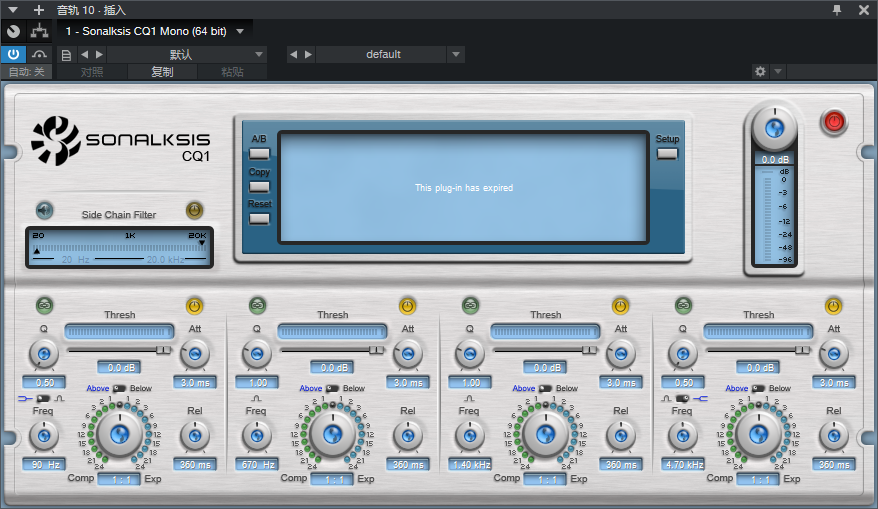Click the Side Chain Filter listen speaker icon
The height and width of the screenshot is (509, 878).
(x=44, y=211)
